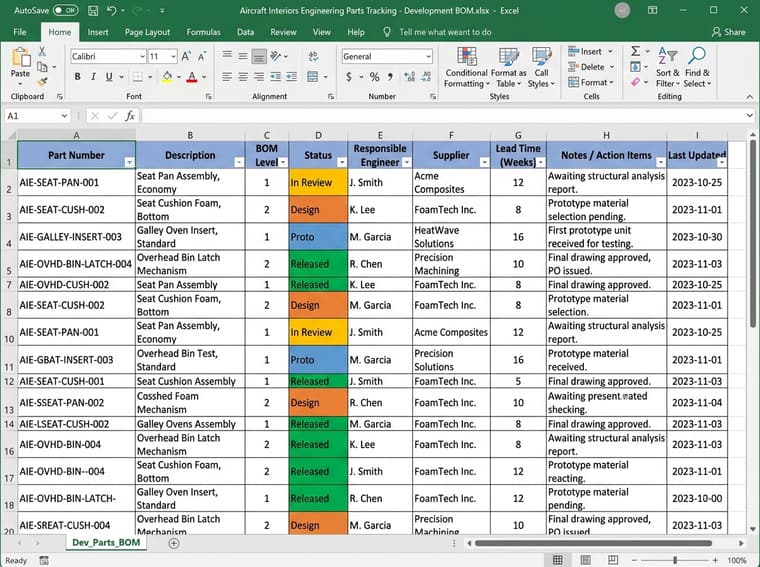The height and width of the screenshot is (567, 760).
Task: Click the Tell me search box
Action: coord(445,32)
